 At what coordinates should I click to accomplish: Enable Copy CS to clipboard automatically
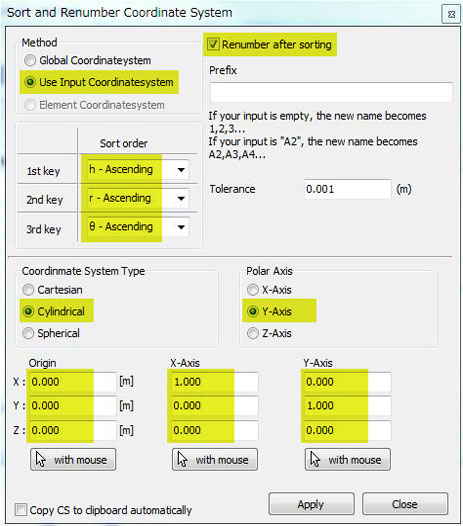[x=21, y=510]
